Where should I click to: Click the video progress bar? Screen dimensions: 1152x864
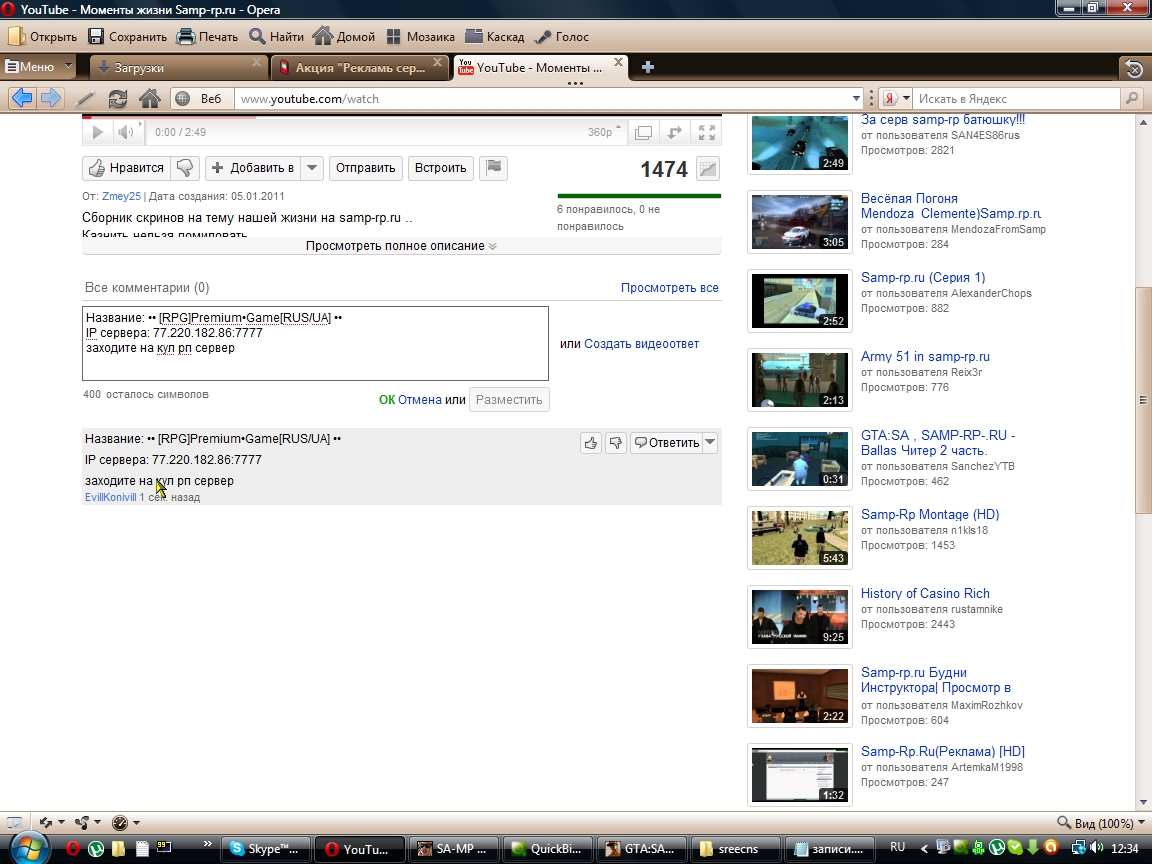pyautogui.click(x=401, y=117)
